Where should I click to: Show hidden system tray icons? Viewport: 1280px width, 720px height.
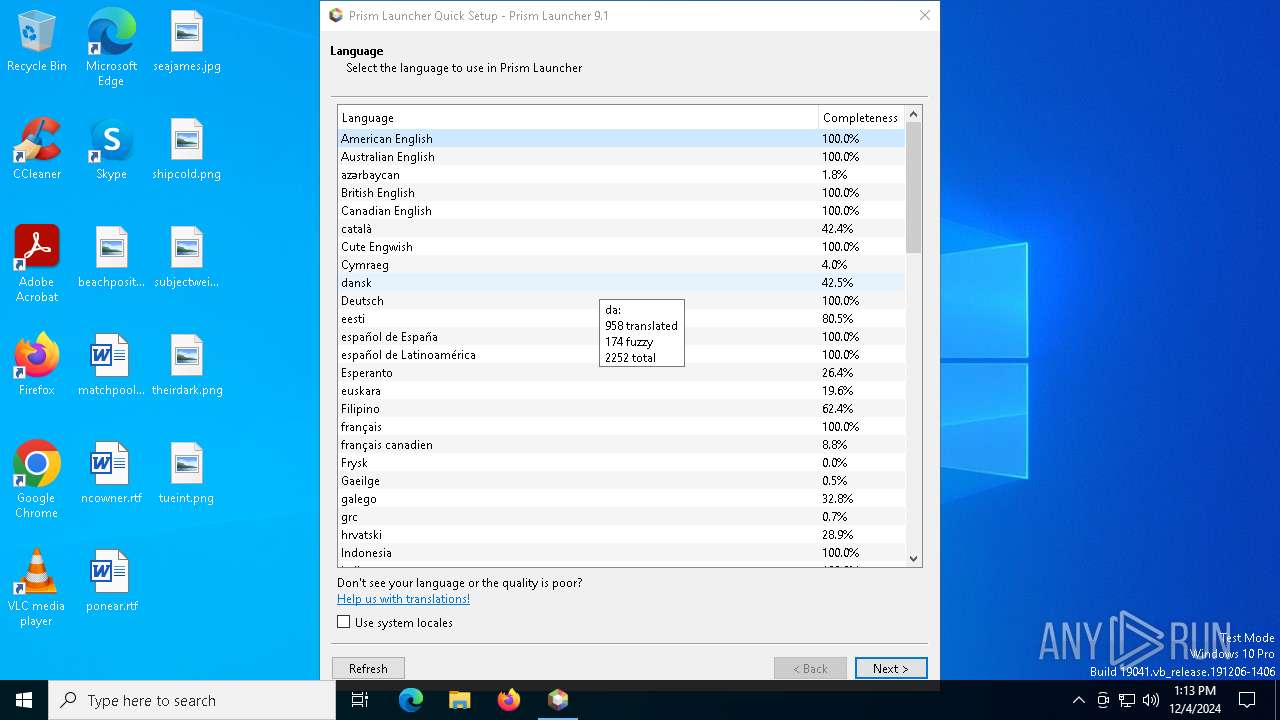1078,700
